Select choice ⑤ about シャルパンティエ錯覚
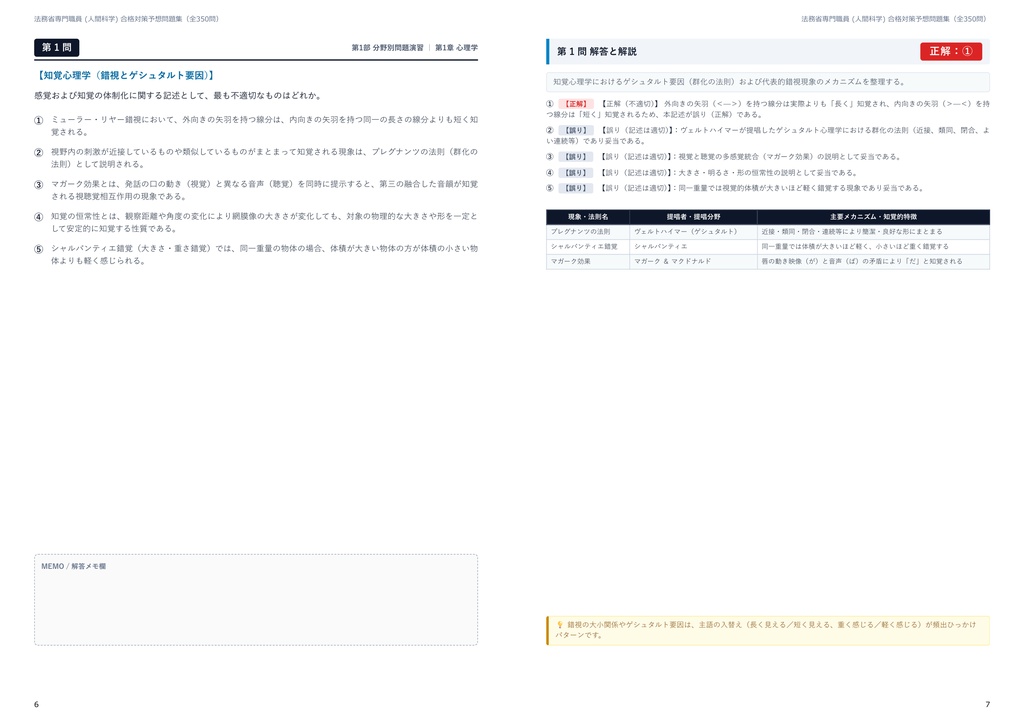 256,255
